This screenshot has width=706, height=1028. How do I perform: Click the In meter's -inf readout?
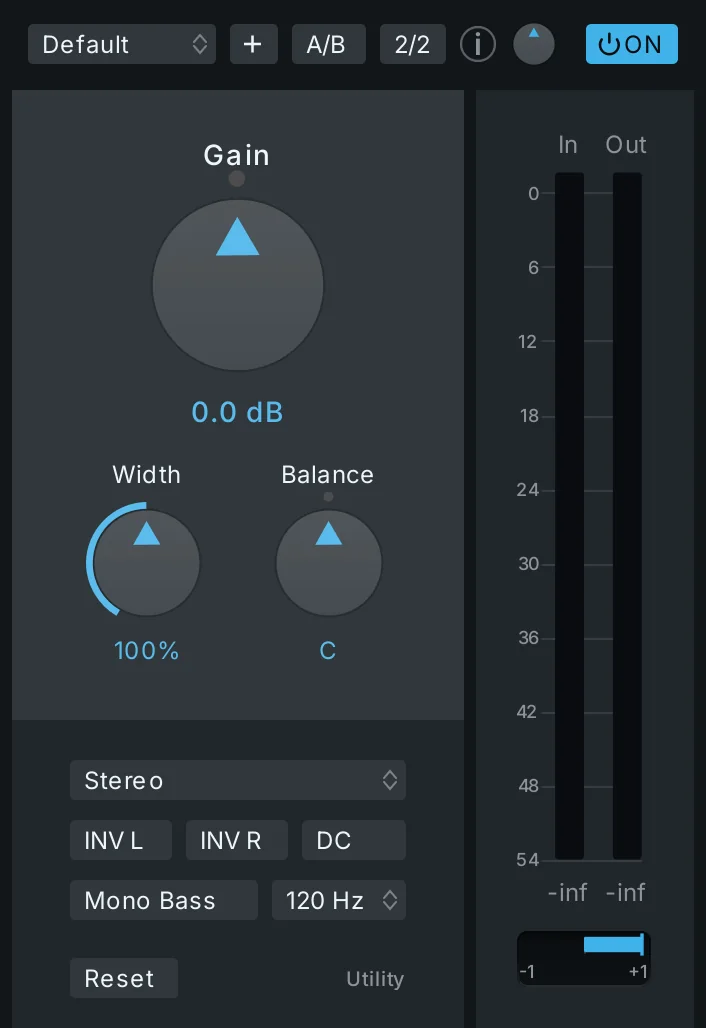[x=568, y=892]
